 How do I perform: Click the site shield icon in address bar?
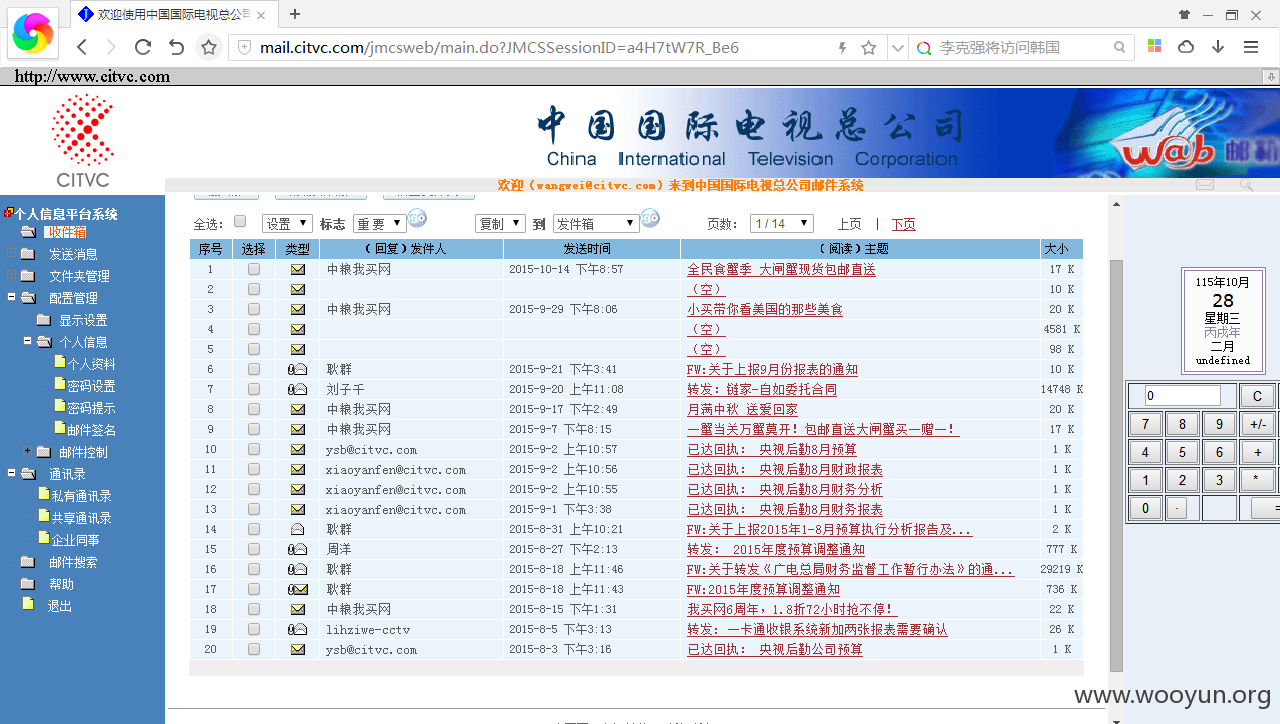point(243,47)
